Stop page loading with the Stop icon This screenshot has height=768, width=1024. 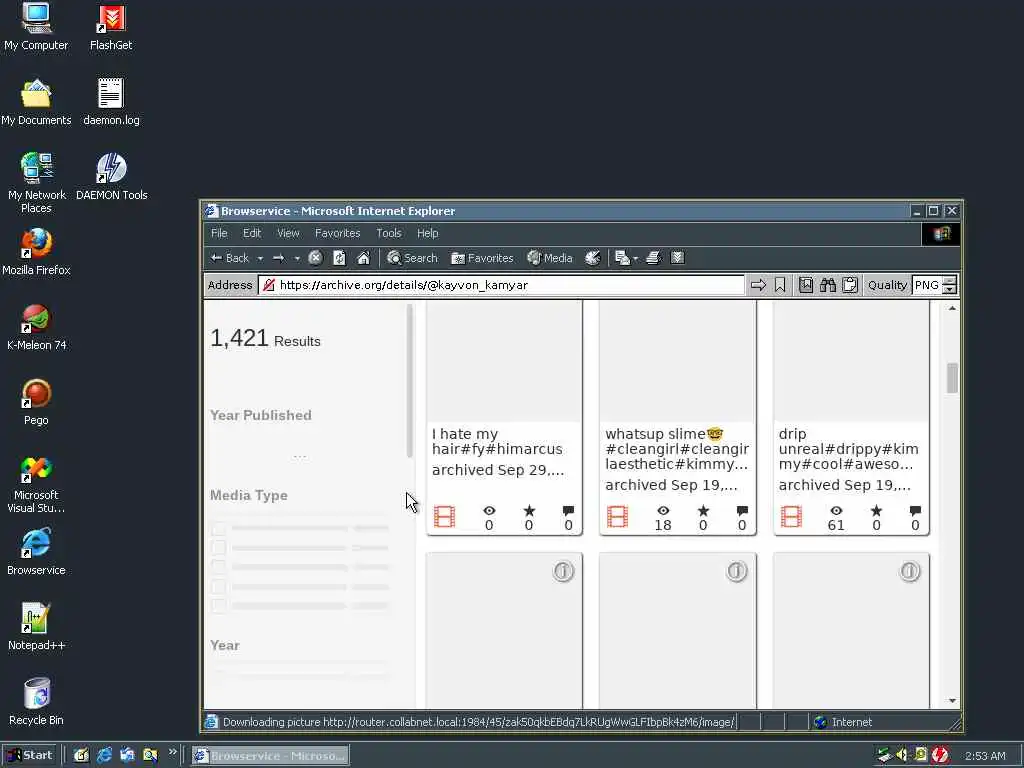pyautogui.click(x=315, y=258)
